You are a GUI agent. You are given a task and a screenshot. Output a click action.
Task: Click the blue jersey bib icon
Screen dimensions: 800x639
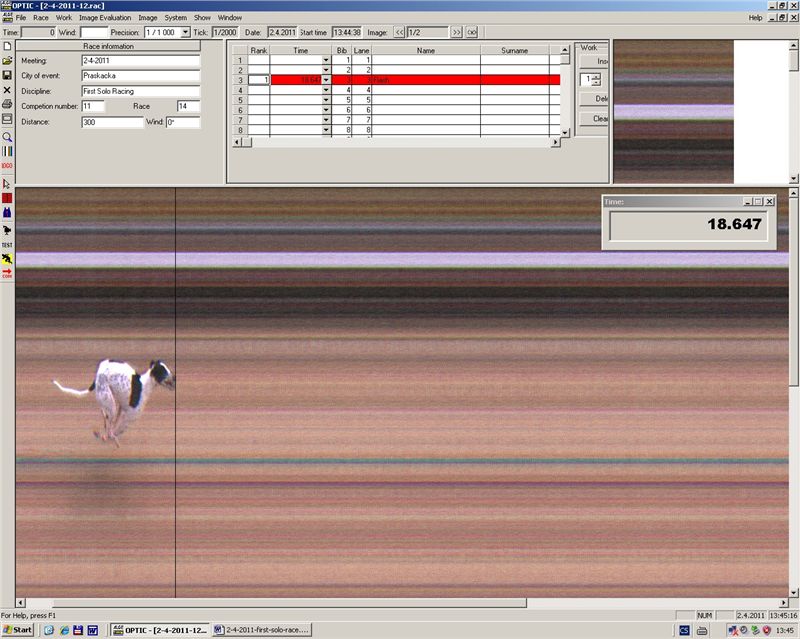click(7, 212)
